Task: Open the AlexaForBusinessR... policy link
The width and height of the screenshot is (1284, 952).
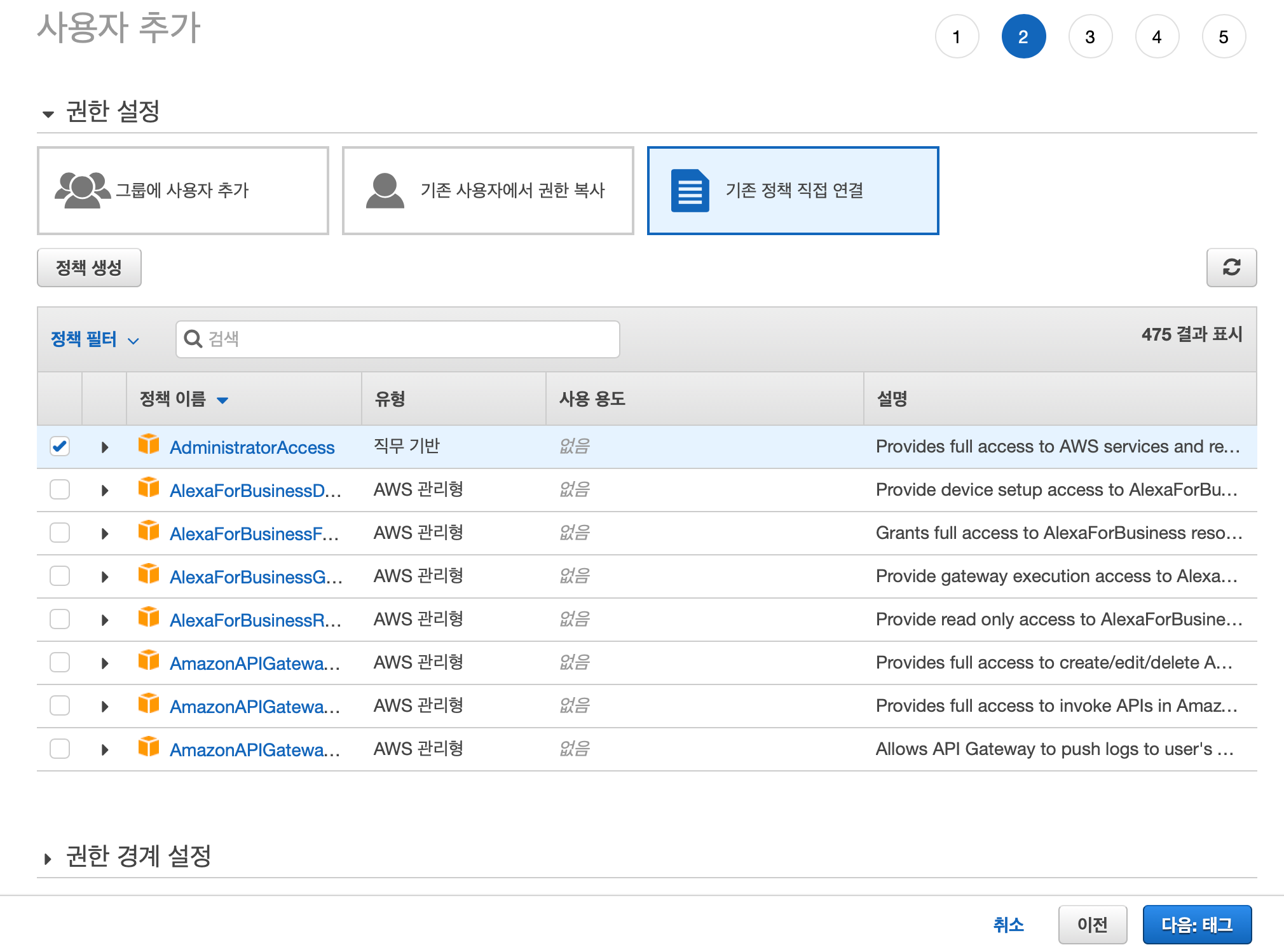Action: (x=255, y=620)
